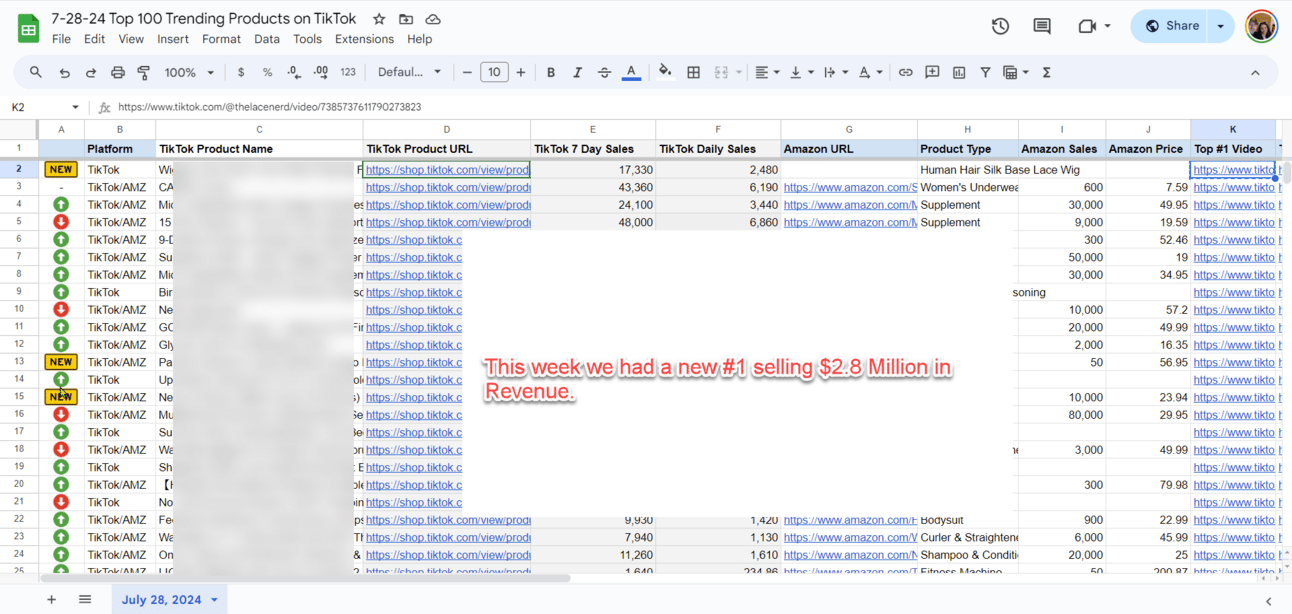Screen dimensions: 1292x614
Task: Open the zoom 100% dropdown
Action: [189, 72]
